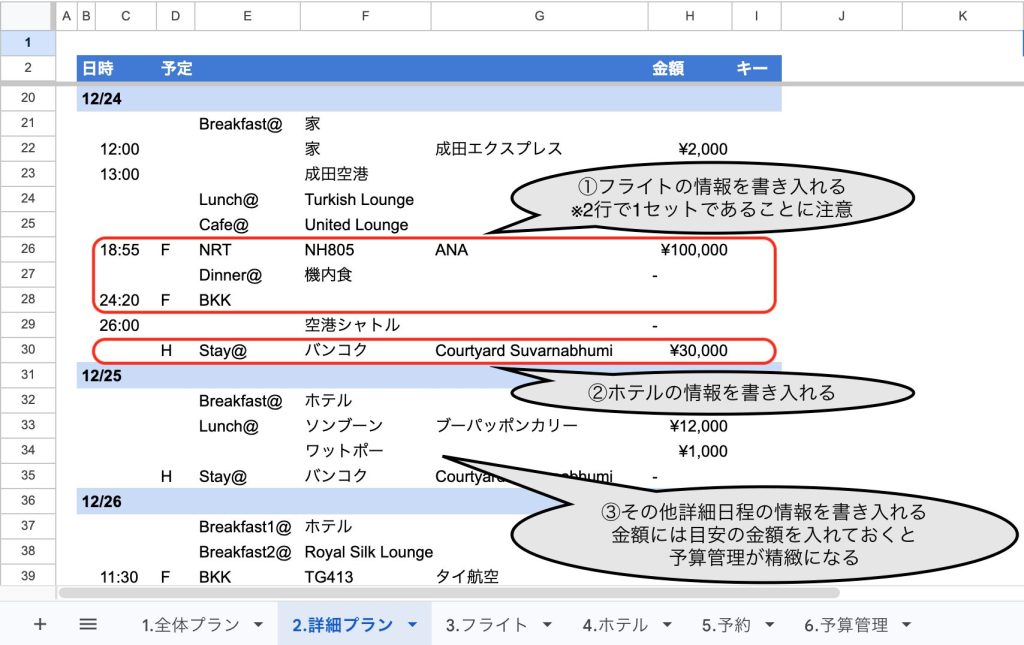The image size is (1024, 645).
Task: Switch to the 1.全体プラン sheet tab
Action: tap(190, 625)
